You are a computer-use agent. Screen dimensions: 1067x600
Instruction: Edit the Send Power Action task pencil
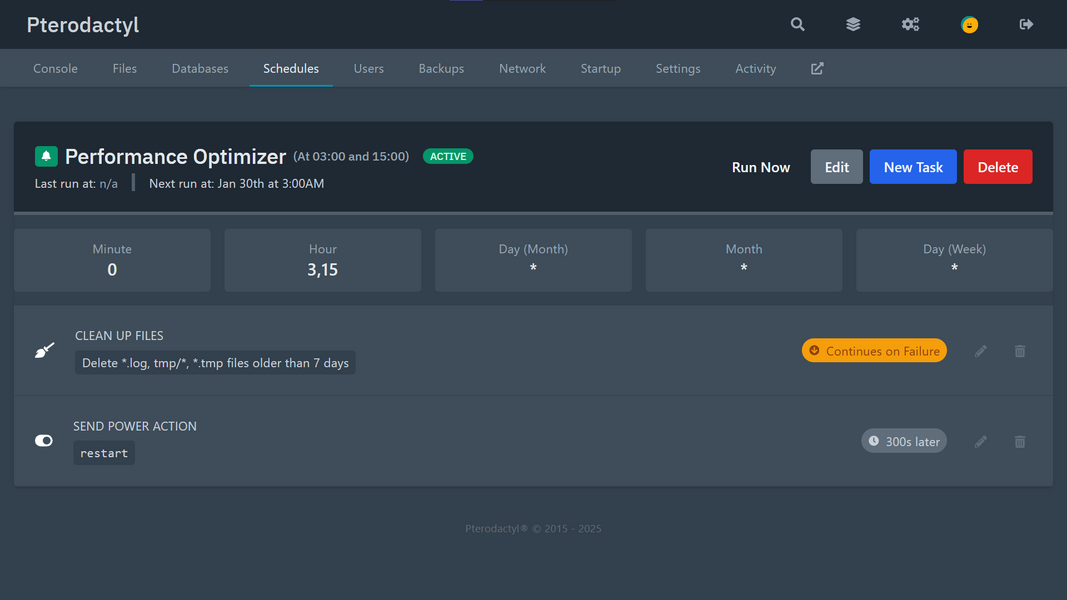[981, 441]
